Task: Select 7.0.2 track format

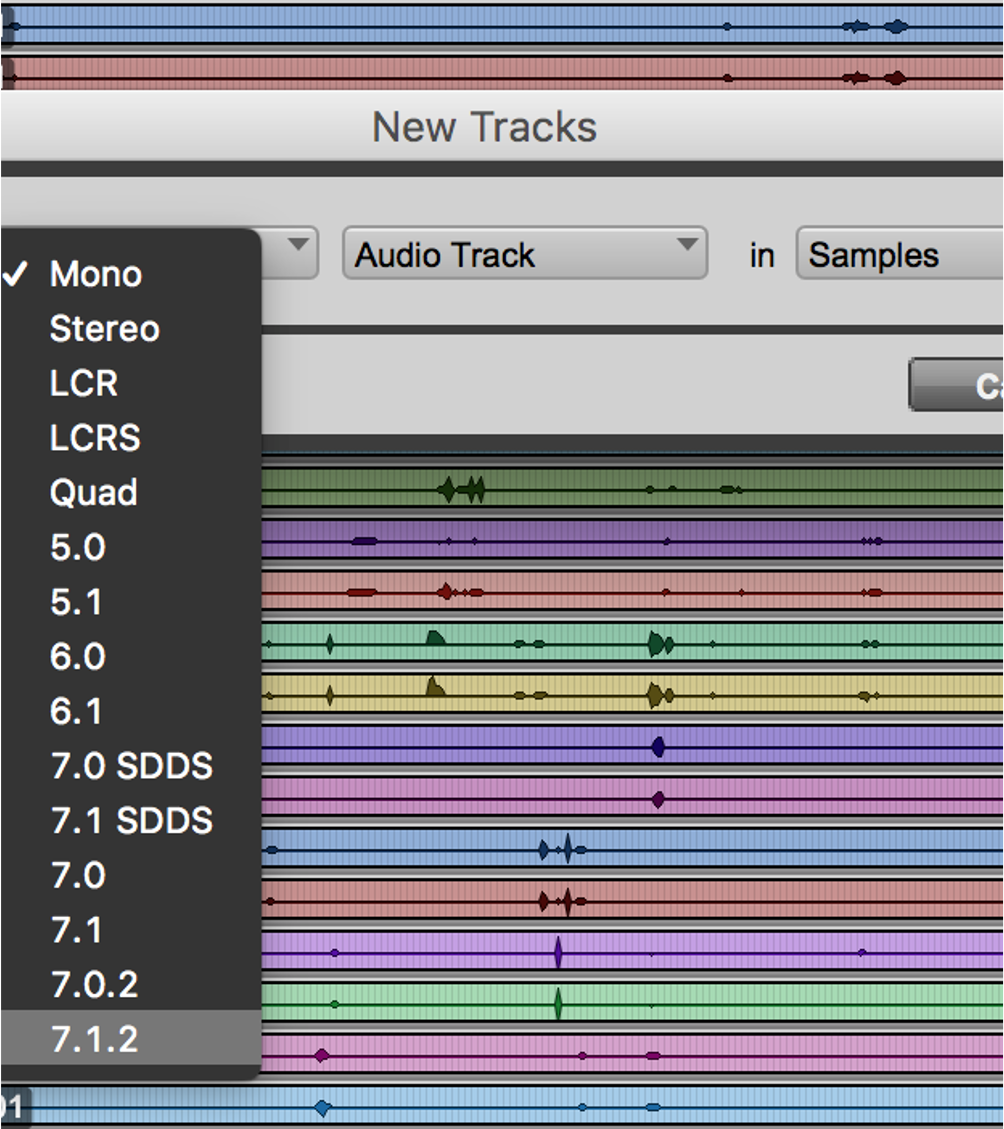Action: 94,985
